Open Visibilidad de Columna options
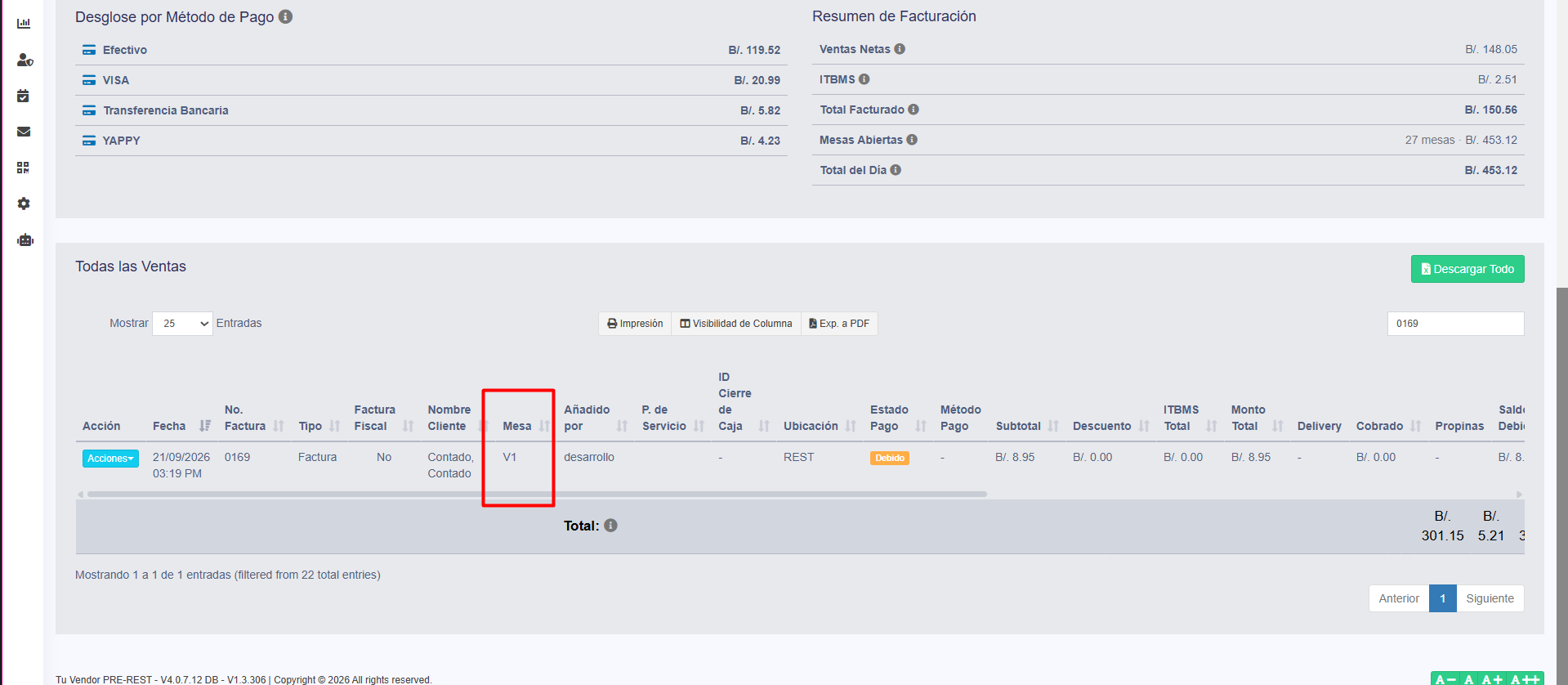 (x=736, y=324)
